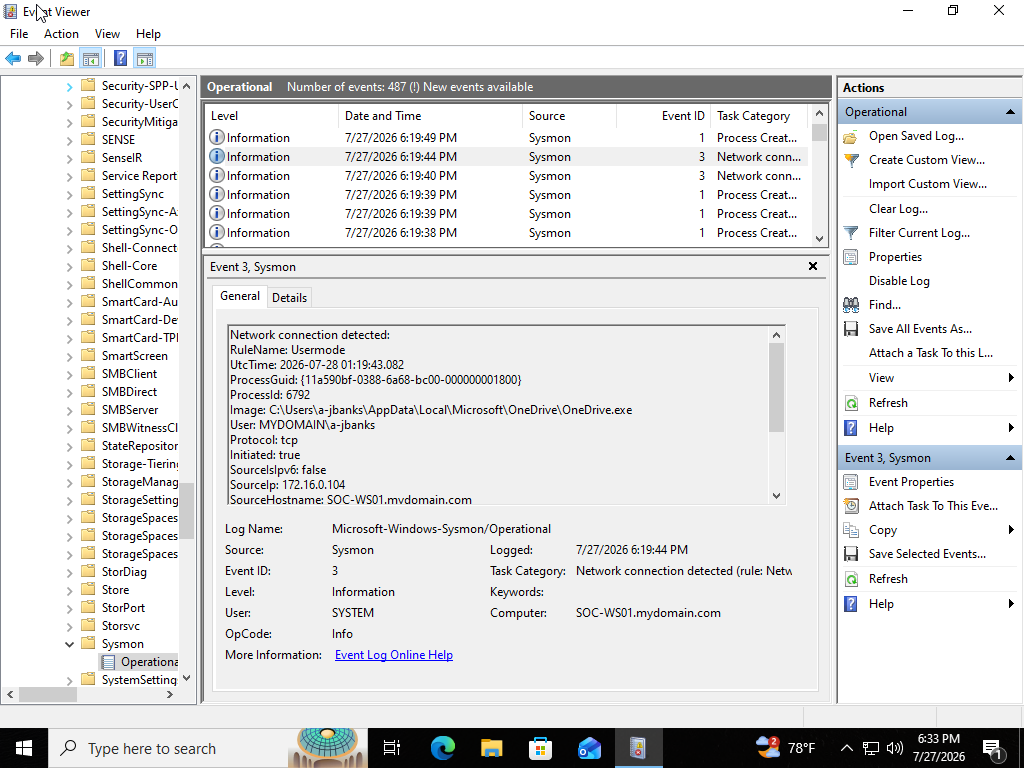
Task: Switch to the Details tab
Action: pos(289,298)
